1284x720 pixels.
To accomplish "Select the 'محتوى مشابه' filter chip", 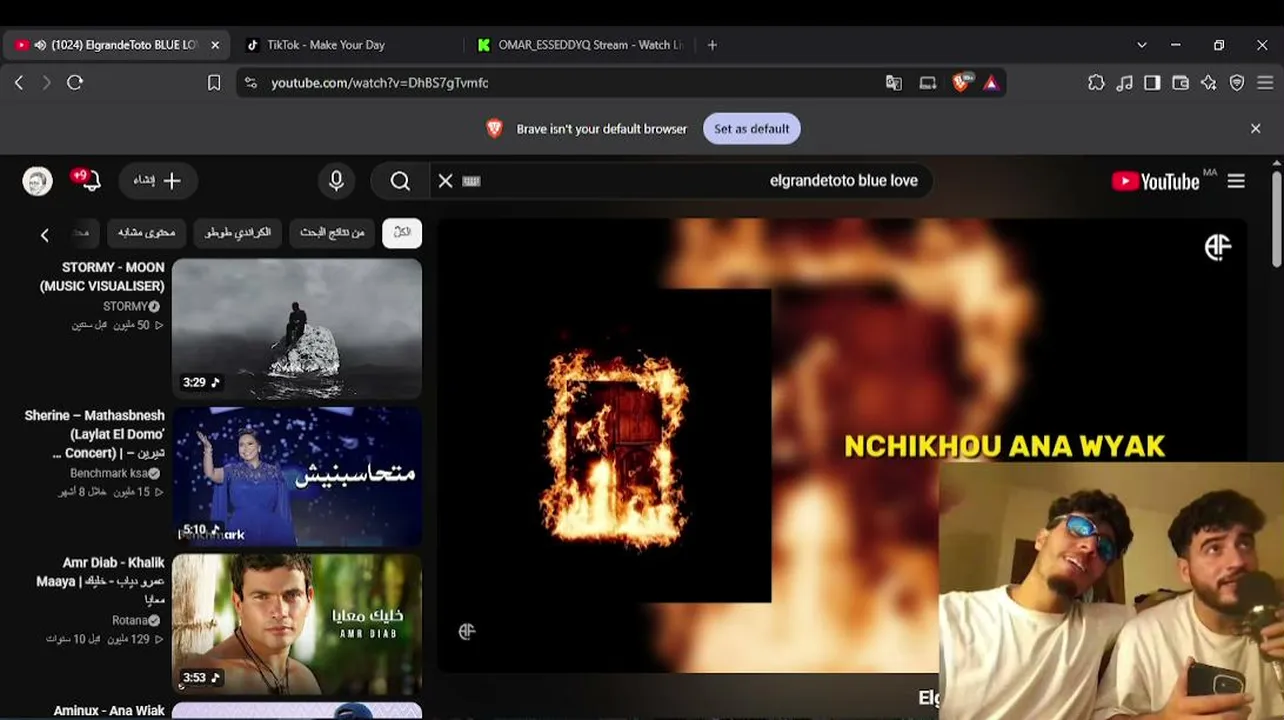I will [x=146, y=233].
